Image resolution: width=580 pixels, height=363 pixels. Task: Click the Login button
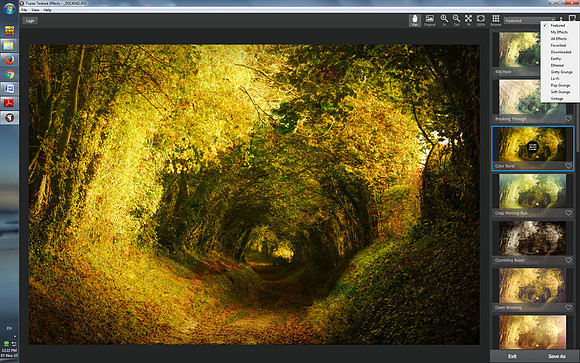coord(30,21)
